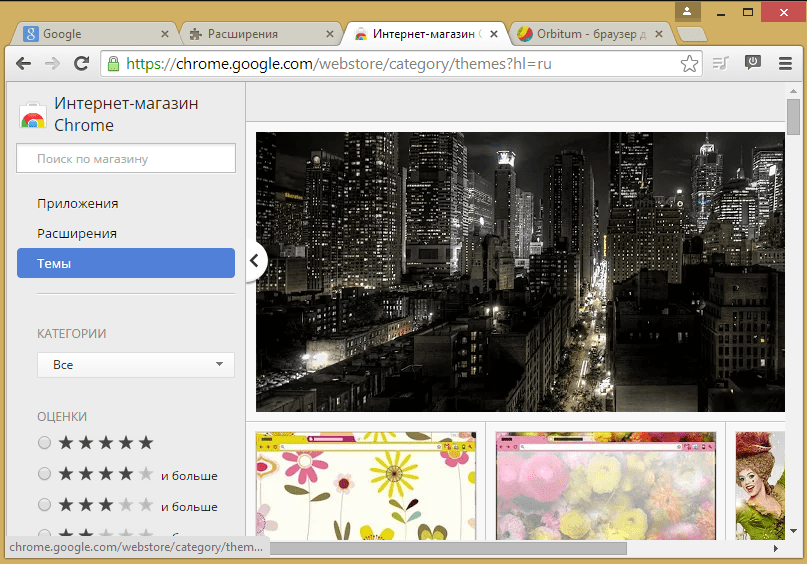Click the user profile icon in title bar
This screenshot has width=807, height=564.
(688, 12)
